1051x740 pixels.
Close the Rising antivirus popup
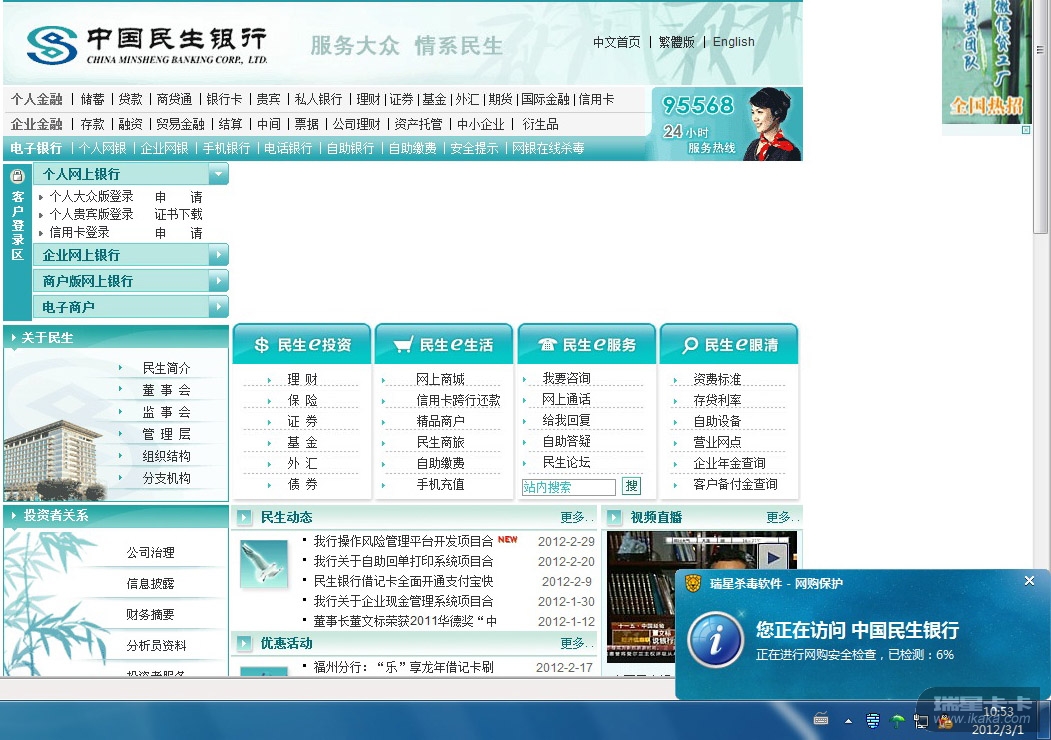pyautogui.click(x=1030, y=581)
